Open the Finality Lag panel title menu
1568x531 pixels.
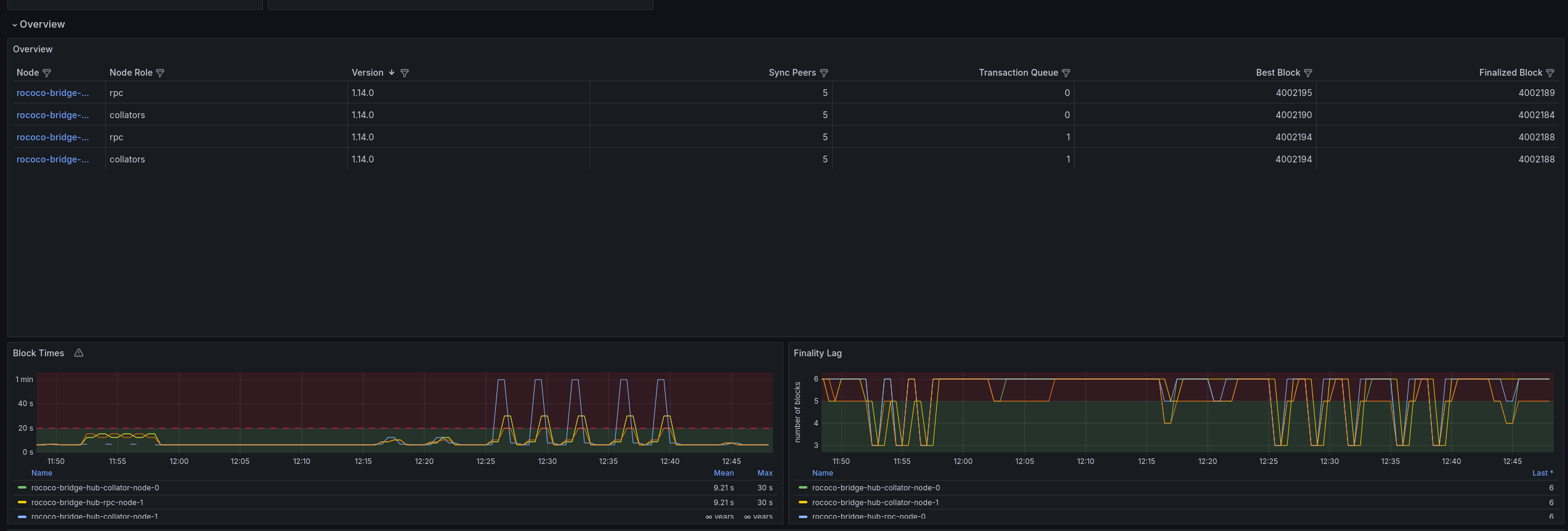tap(817, 353)
